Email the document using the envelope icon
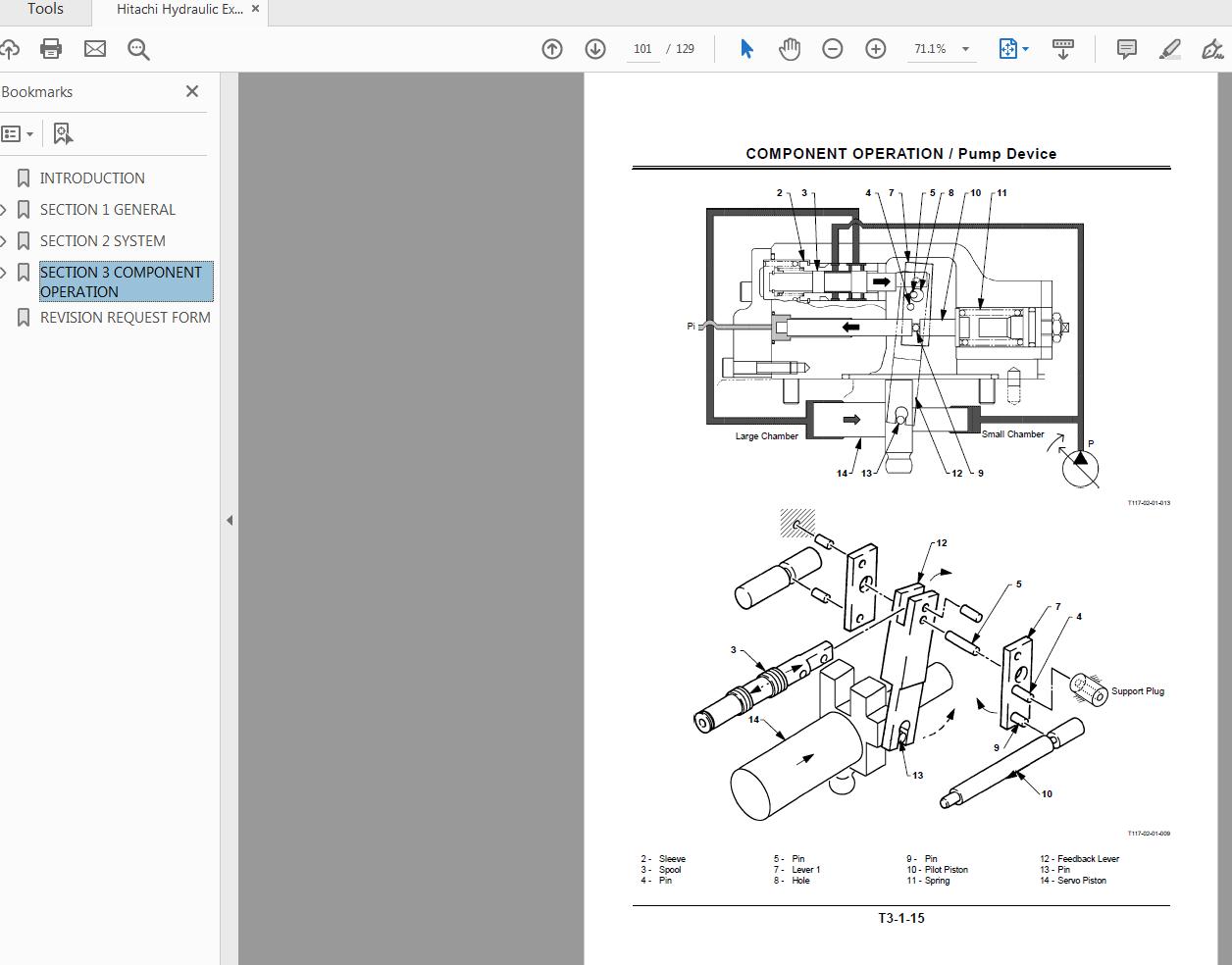The width and height of the screenshot is (1232, 965). 94,48
